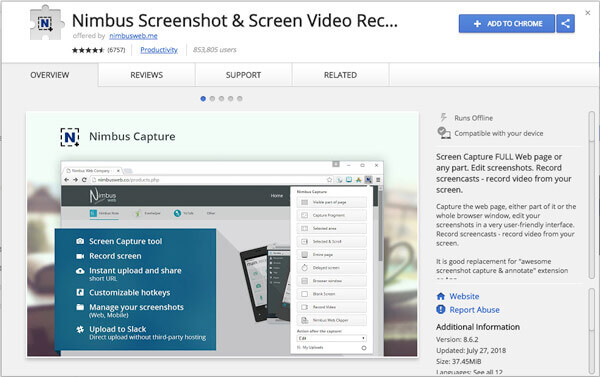The image size is (600, 377).
Task: Click the Nimbus Capture N logo
Action: tap(70, 137)
